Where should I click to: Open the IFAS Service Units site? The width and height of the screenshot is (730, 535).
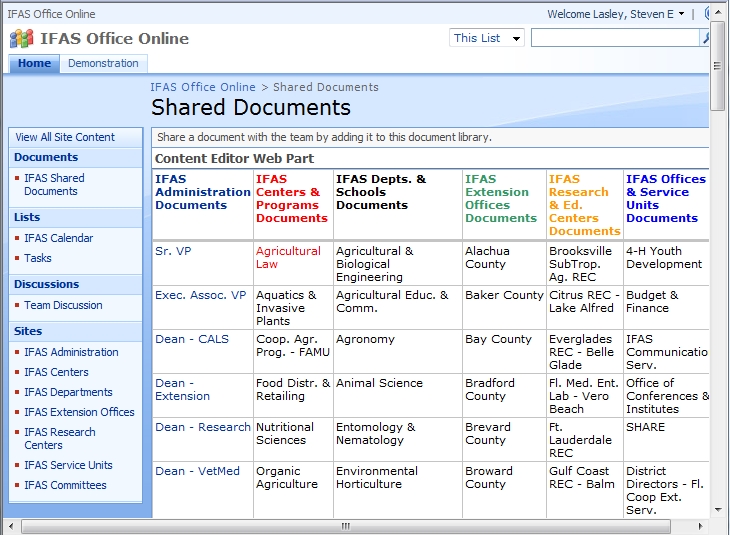pos(68,466)
